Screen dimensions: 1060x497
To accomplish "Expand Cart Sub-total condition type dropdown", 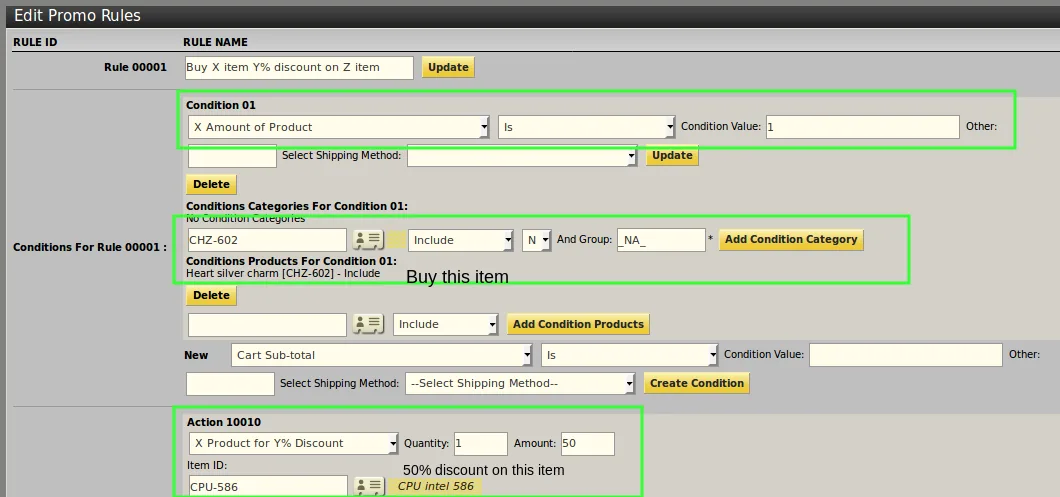I will [381, 355].
